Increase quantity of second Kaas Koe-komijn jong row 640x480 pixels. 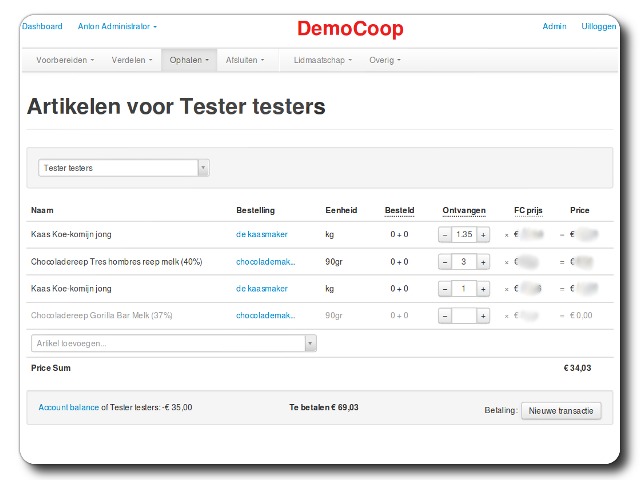(x=483, y=288)
